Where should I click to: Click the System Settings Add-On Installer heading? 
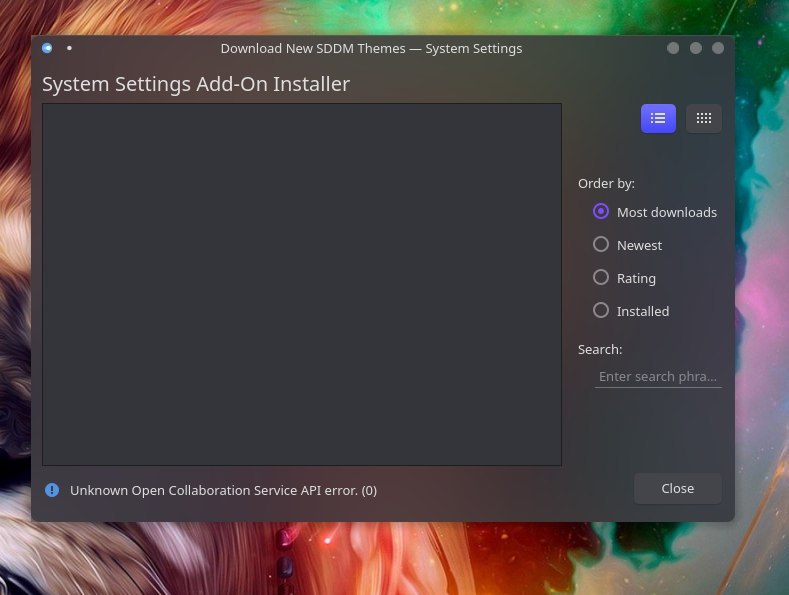(x=196, y=84)
